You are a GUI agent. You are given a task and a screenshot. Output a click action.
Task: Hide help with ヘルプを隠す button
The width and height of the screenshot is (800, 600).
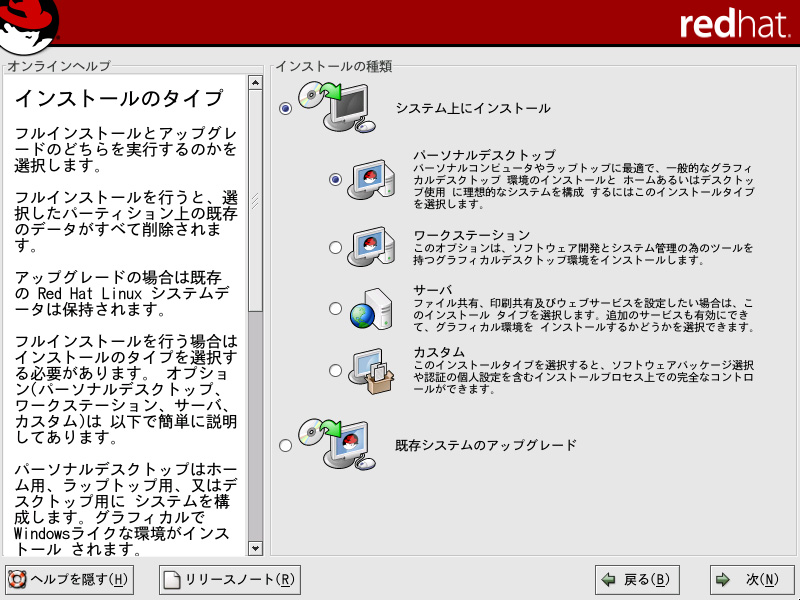(x=69, y=580)
